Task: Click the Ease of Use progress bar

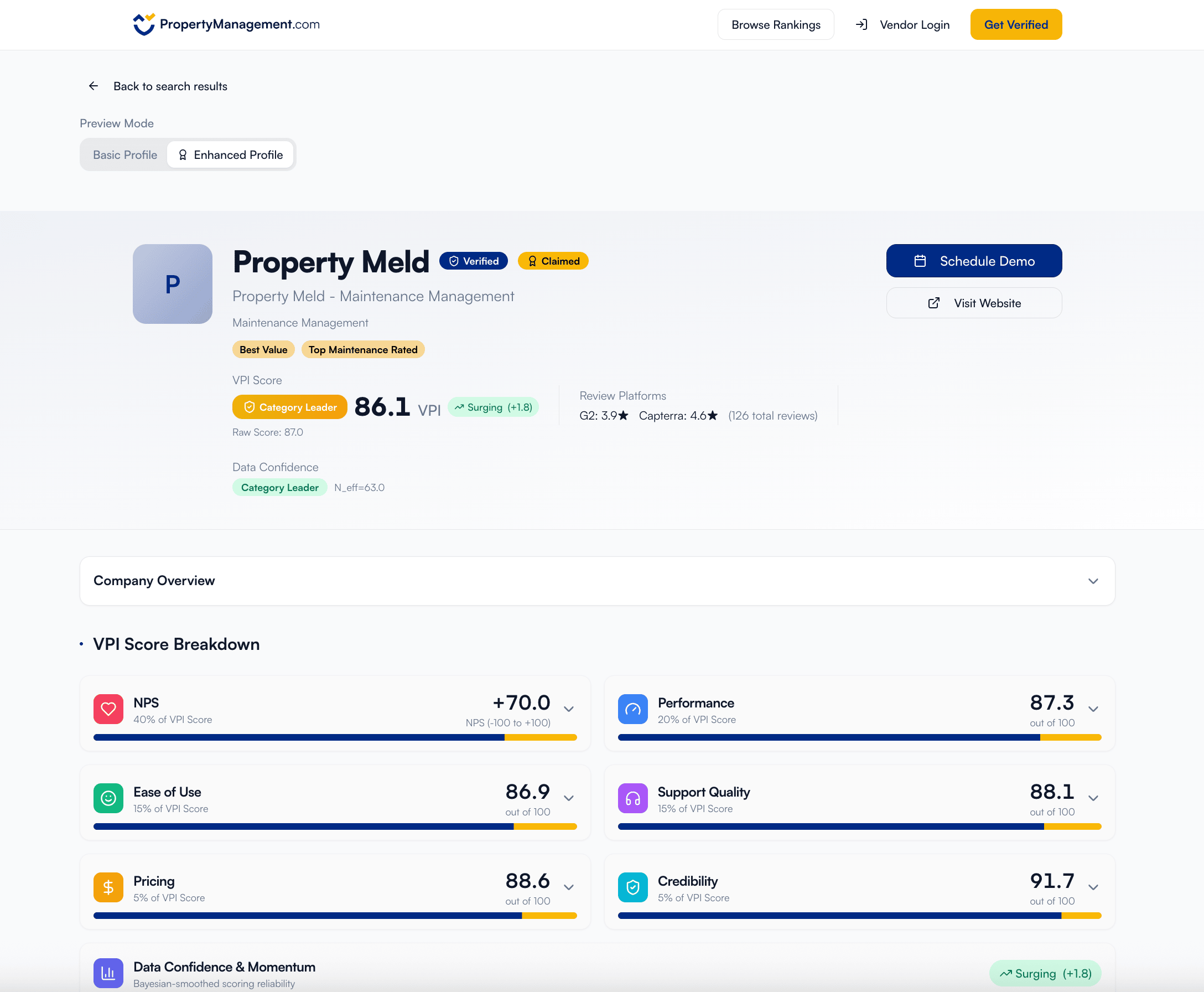Action: (335, 826)
